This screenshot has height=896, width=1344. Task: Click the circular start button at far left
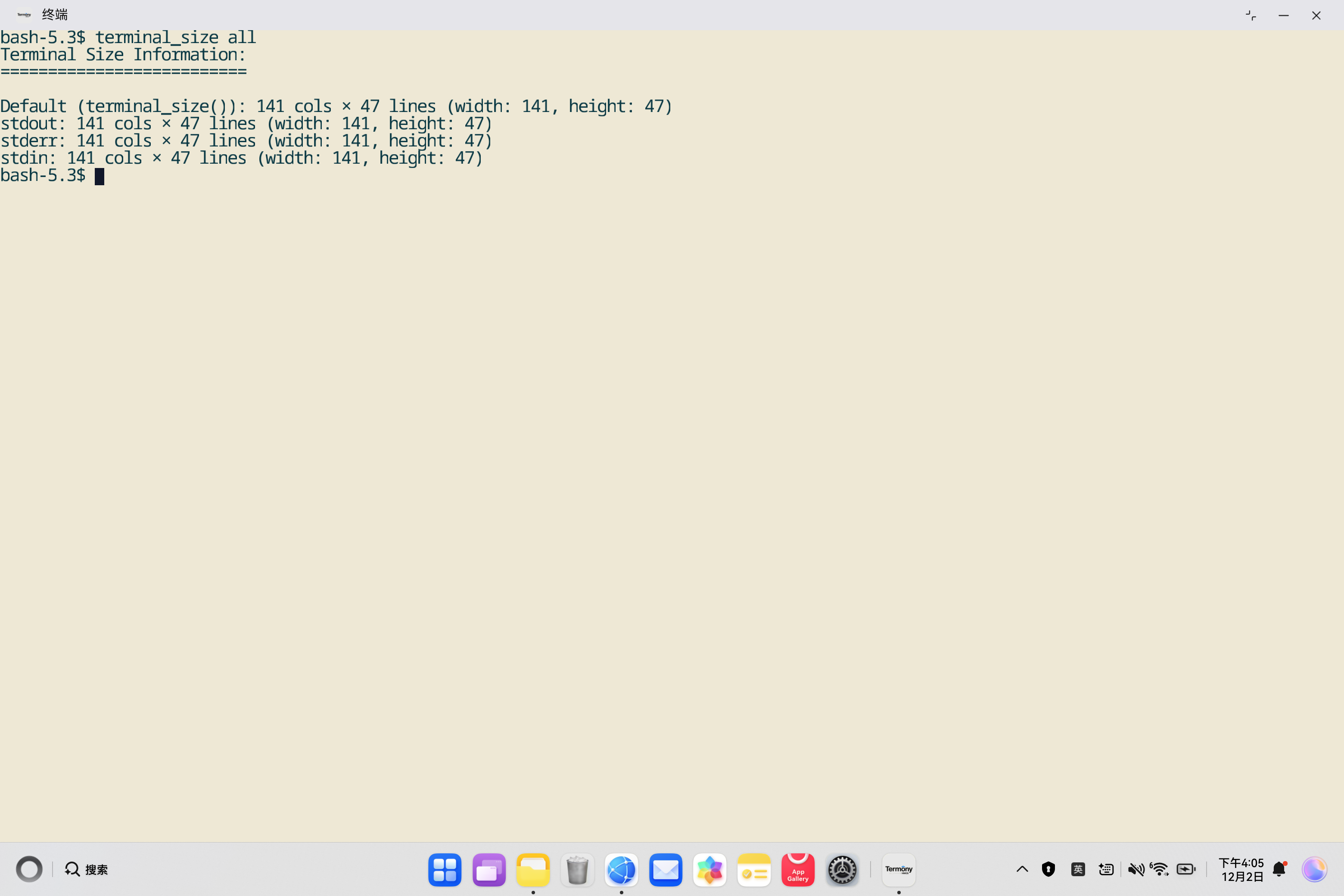[x=29, y=869]
